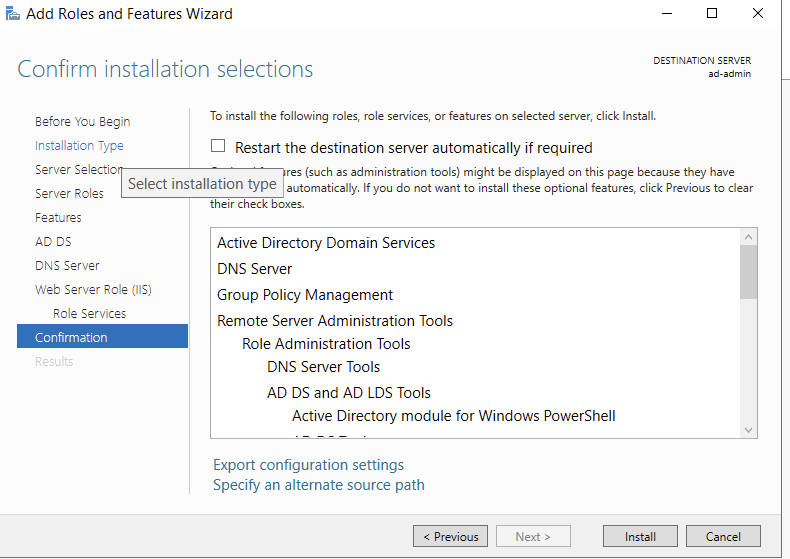Select Remote Server Administration Tools entry
The height and width of the screenshot is (559, 790).
tap(335, 321)
